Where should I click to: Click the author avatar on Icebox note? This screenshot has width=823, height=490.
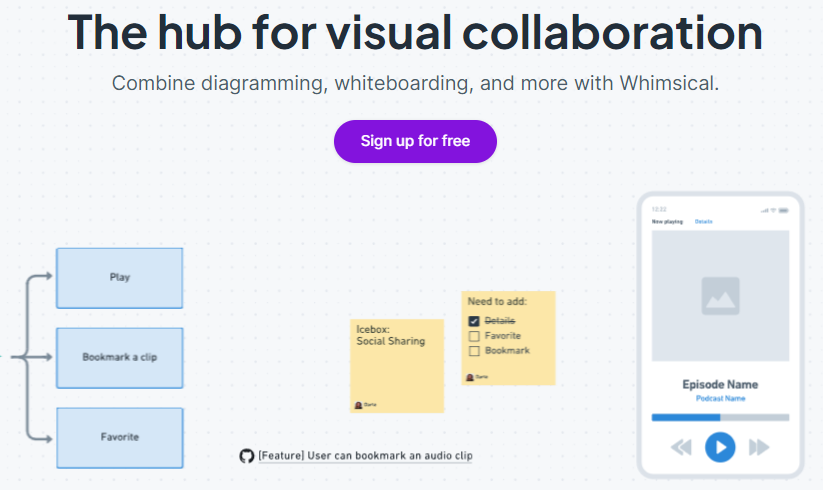click(x=359, y=402)
